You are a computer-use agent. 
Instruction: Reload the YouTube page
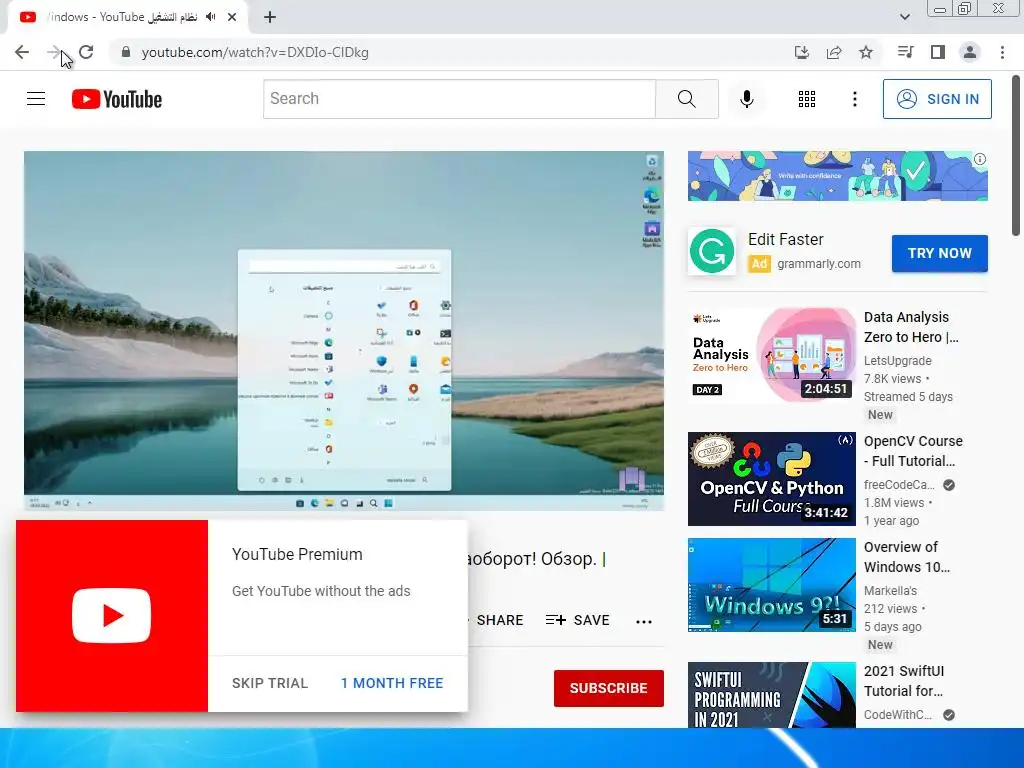tap(86, 52)
